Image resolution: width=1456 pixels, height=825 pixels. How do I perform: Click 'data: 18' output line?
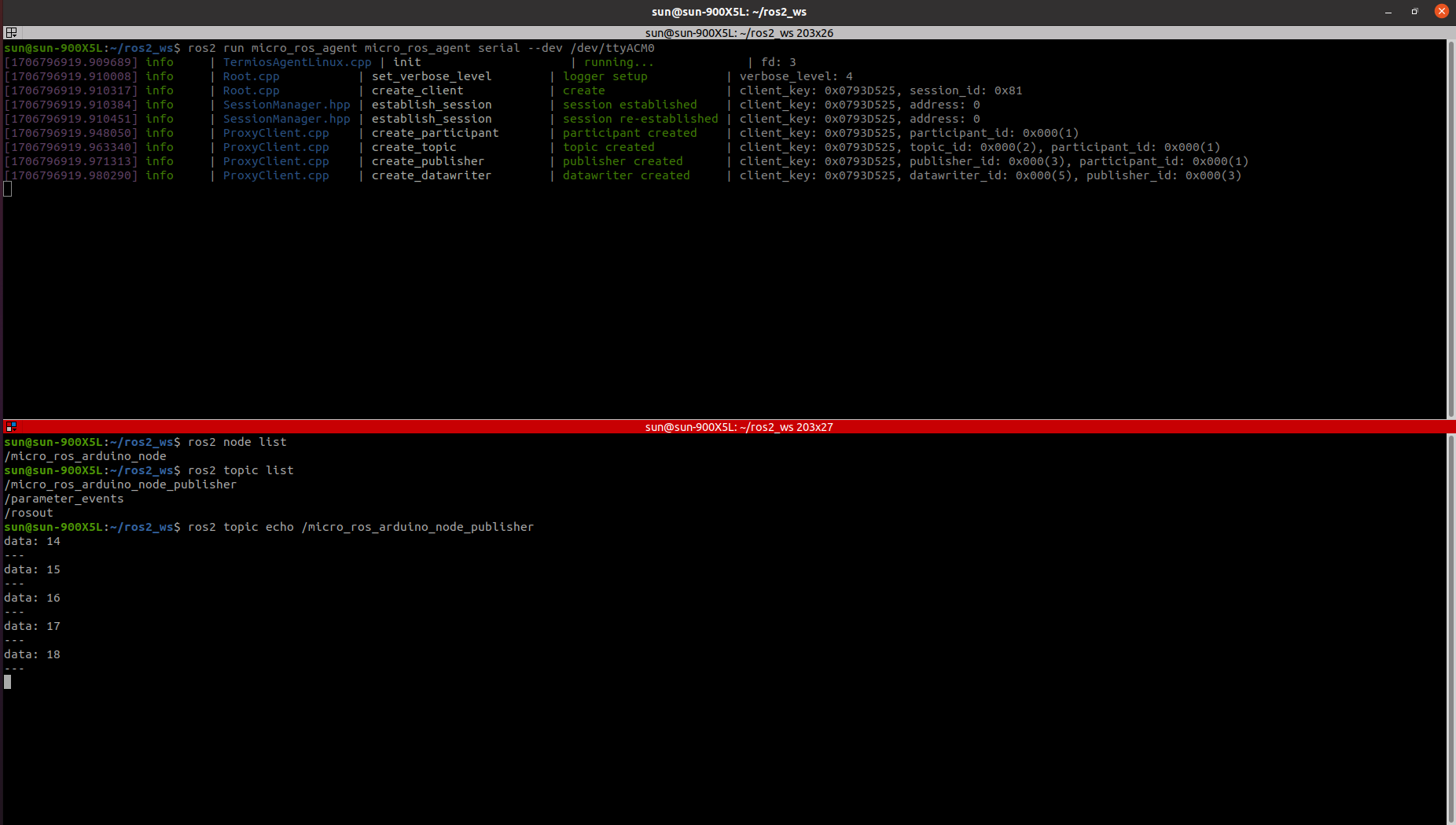pyautogui.click(x=32, y=654)
